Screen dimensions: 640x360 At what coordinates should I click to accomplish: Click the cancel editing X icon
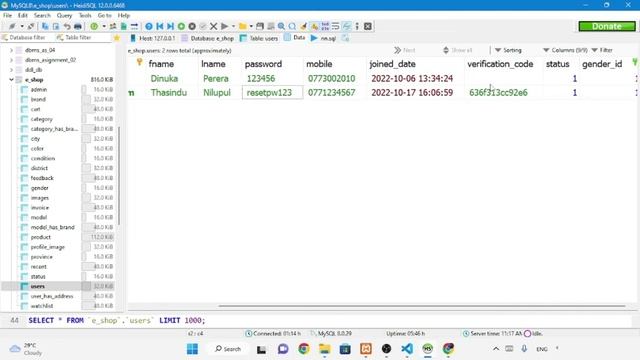coord(213,27)
